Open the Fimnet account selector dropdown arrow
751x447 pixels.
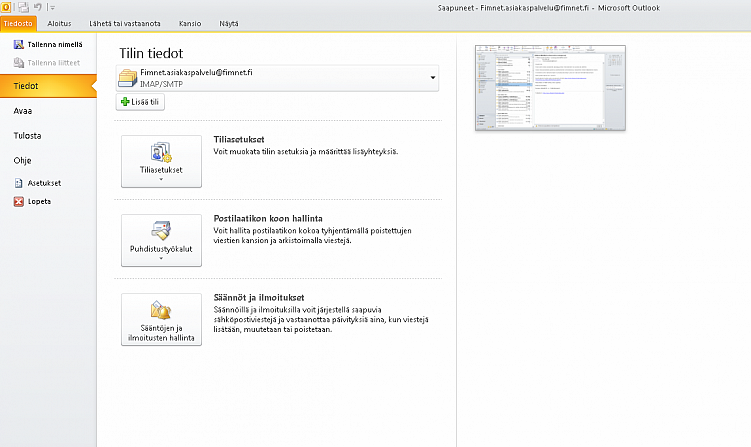pyautogui.click(x=432, y=78)
